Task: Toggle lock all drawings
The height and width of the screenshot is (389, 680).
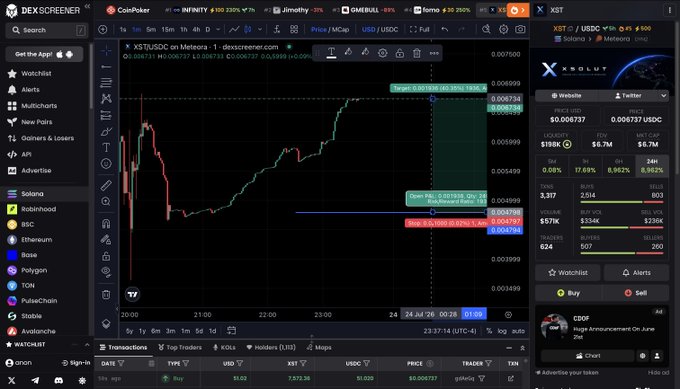Action: click(106, 256)
